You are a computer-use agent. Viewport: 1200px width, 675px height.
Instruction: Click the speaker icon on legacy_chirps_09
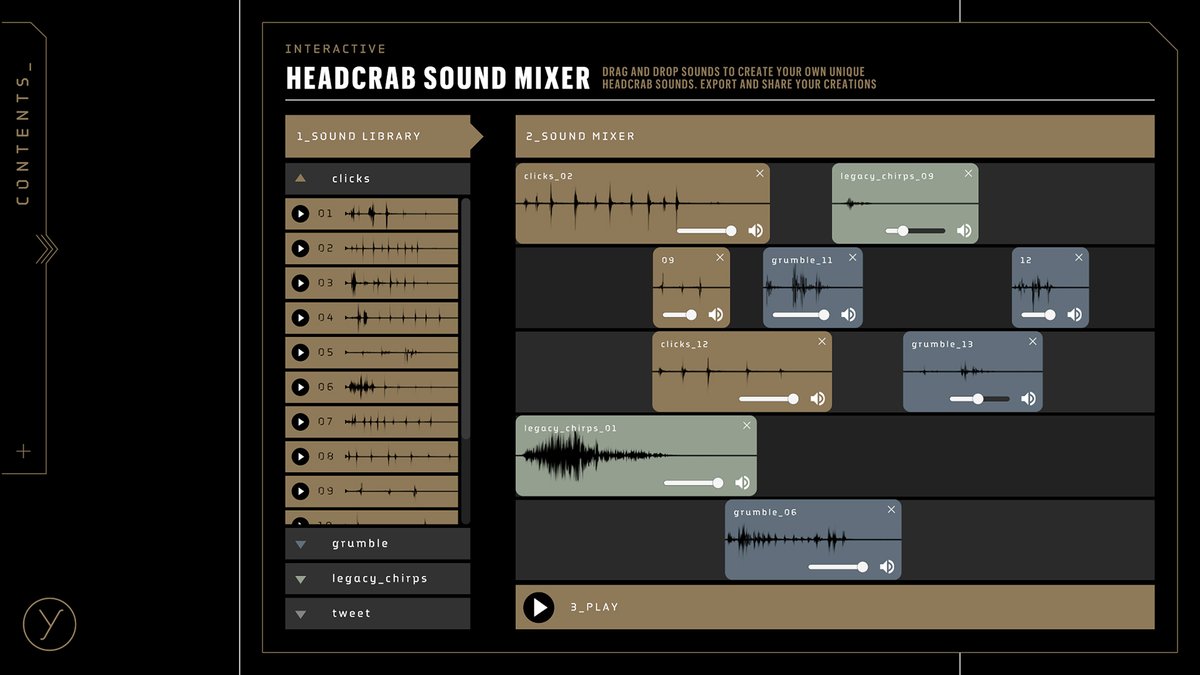[x=963, y=230]
